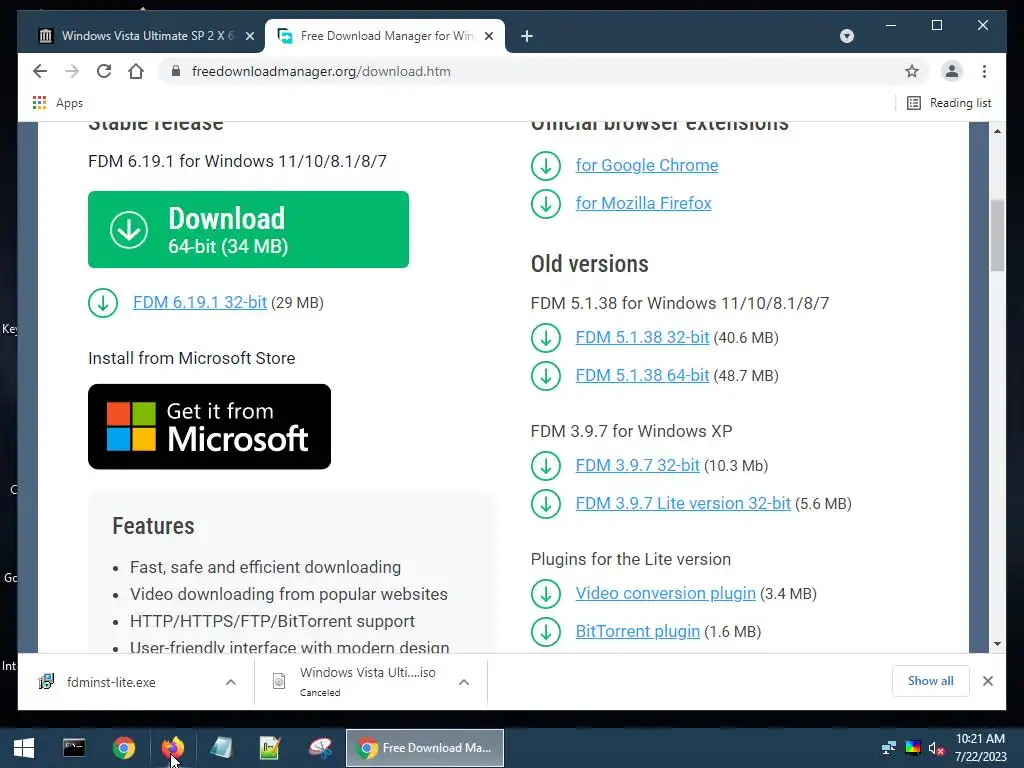Open the tab search dropdown arrow
Viewport: 1024px width, 768px height.
(846, 36)
